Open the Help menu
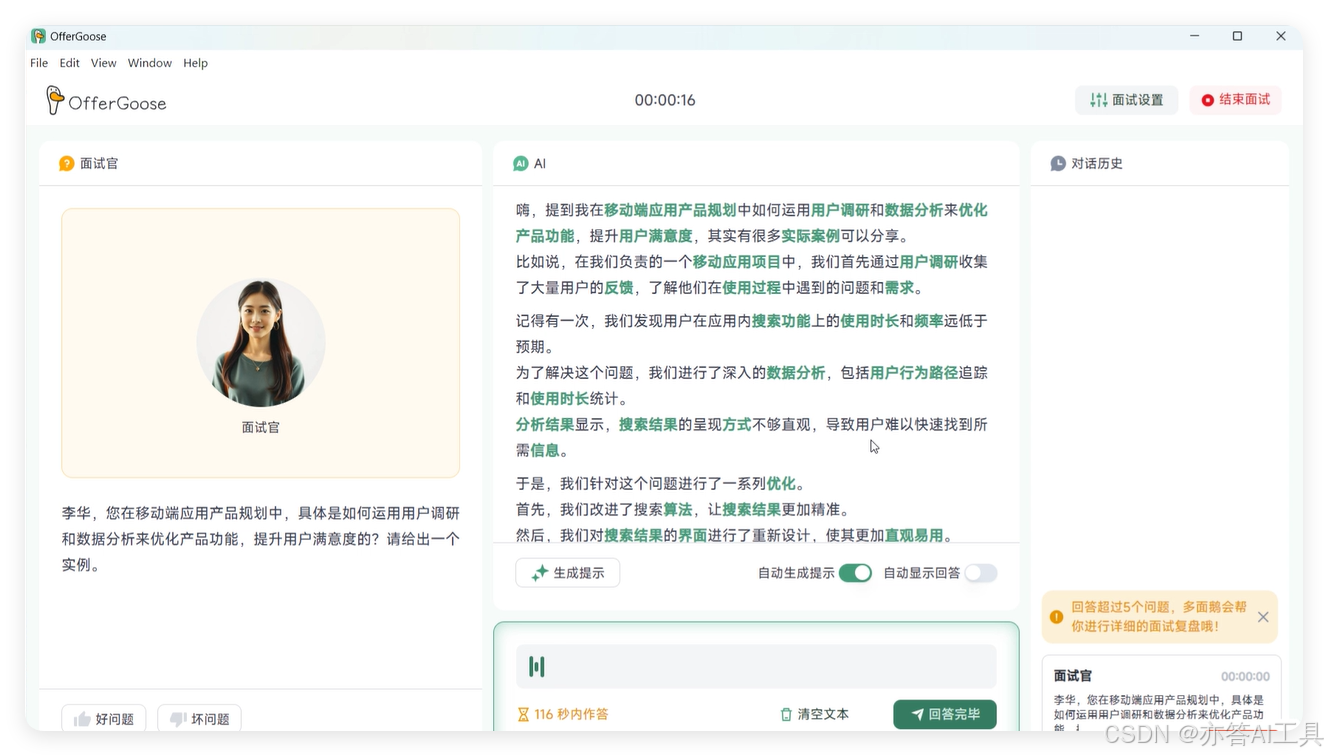Screen dimensions: 1328x756 click(195, 62)
